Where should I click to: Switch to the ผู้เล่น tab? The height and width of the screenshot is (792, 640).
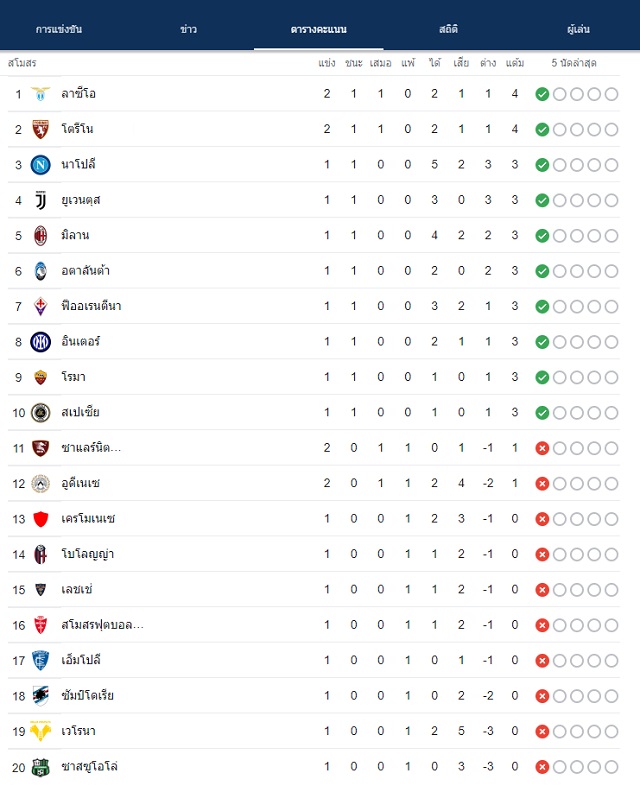578,29
